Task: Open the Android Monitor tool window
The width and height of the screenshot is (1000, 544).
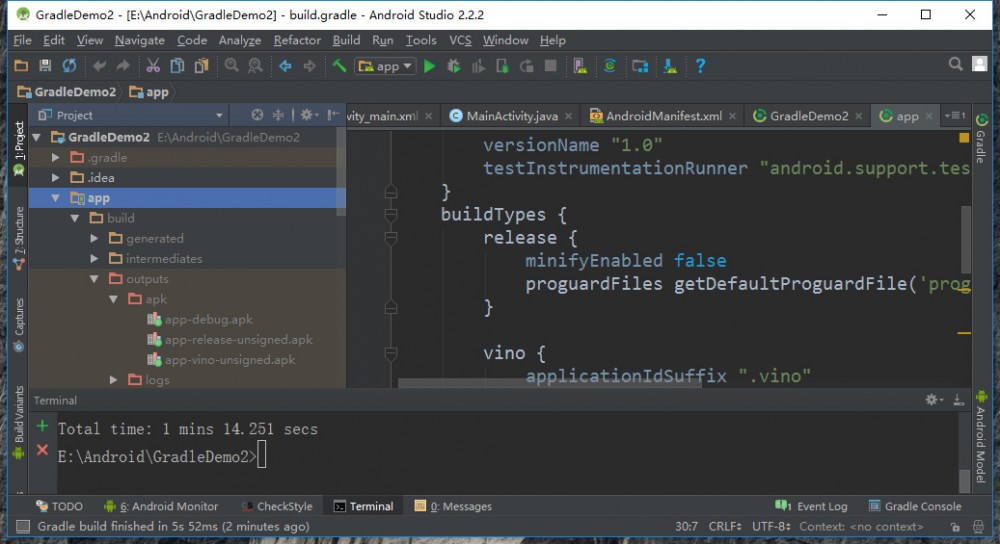Action: point(161,506)
